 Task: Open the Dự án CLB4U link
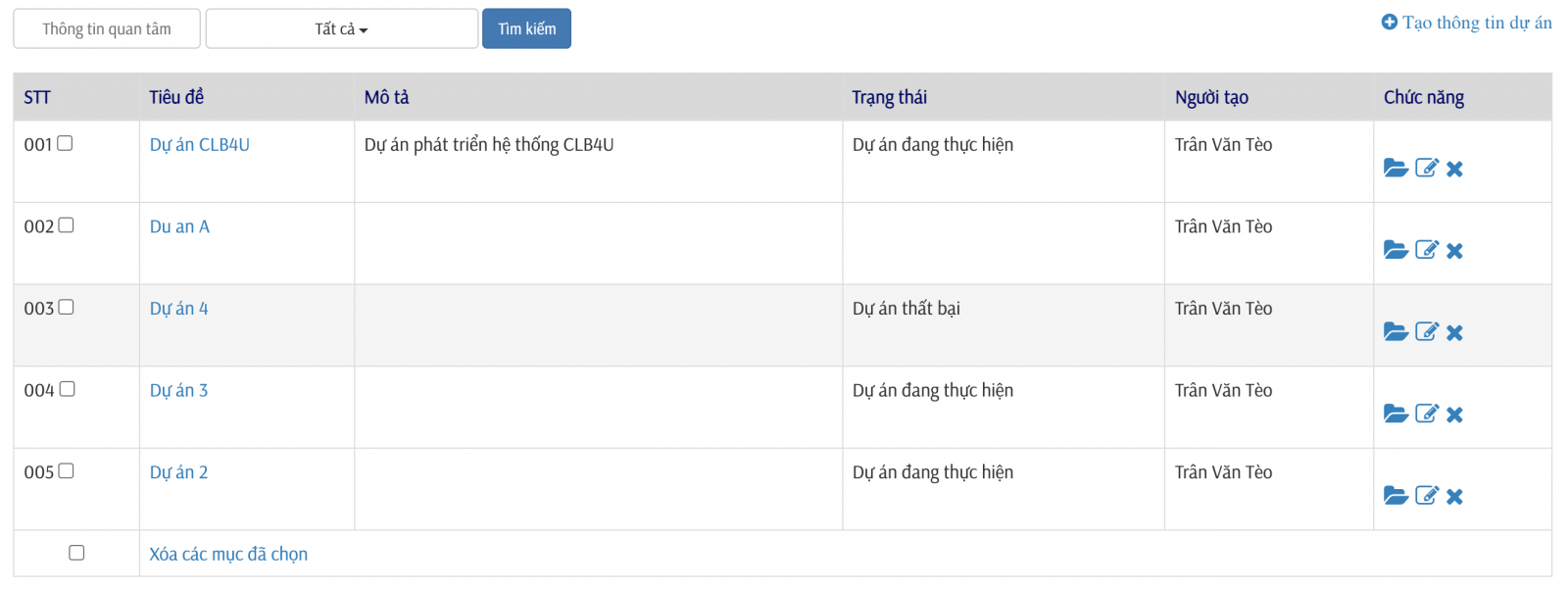200,144
